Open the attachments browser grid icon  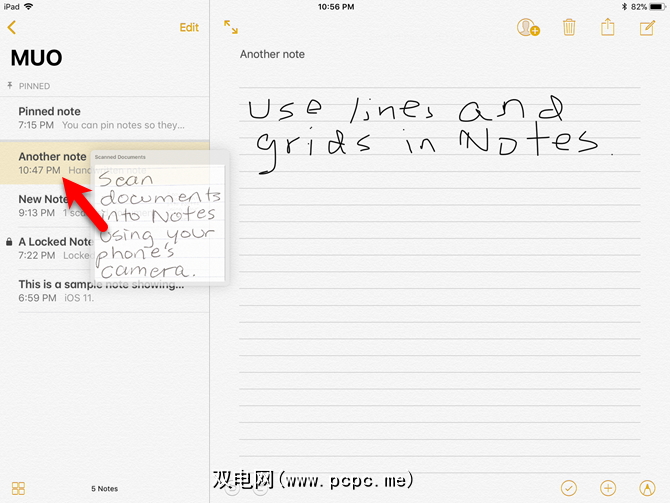(x=18, y=487)
